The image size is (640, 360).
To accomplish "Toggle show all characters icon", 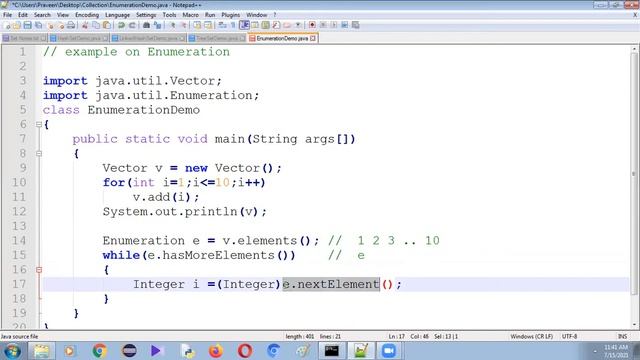I will (x=233, y=25).
